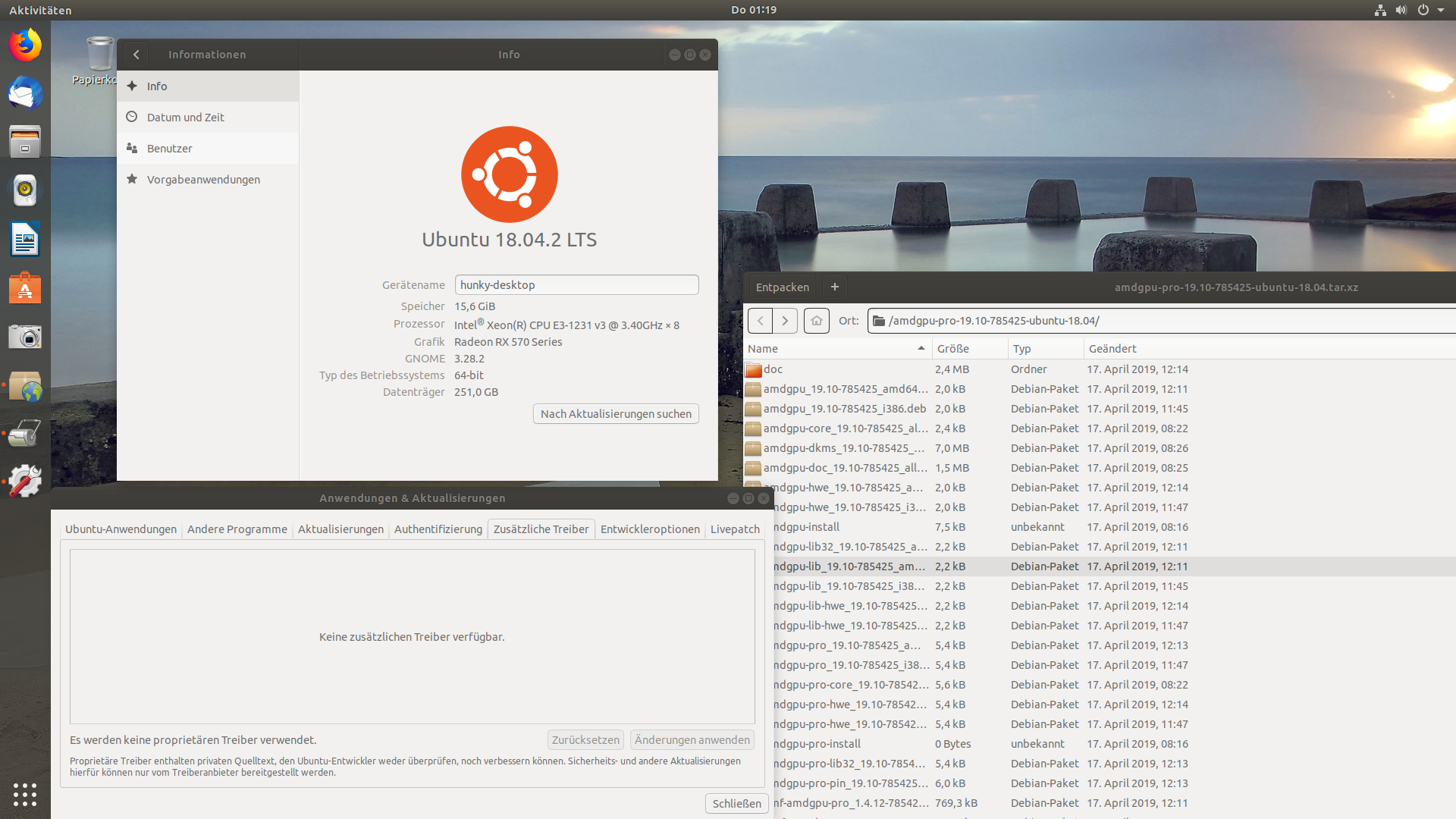Open LibreOffice Writer from dock

(x=25, y=240)
